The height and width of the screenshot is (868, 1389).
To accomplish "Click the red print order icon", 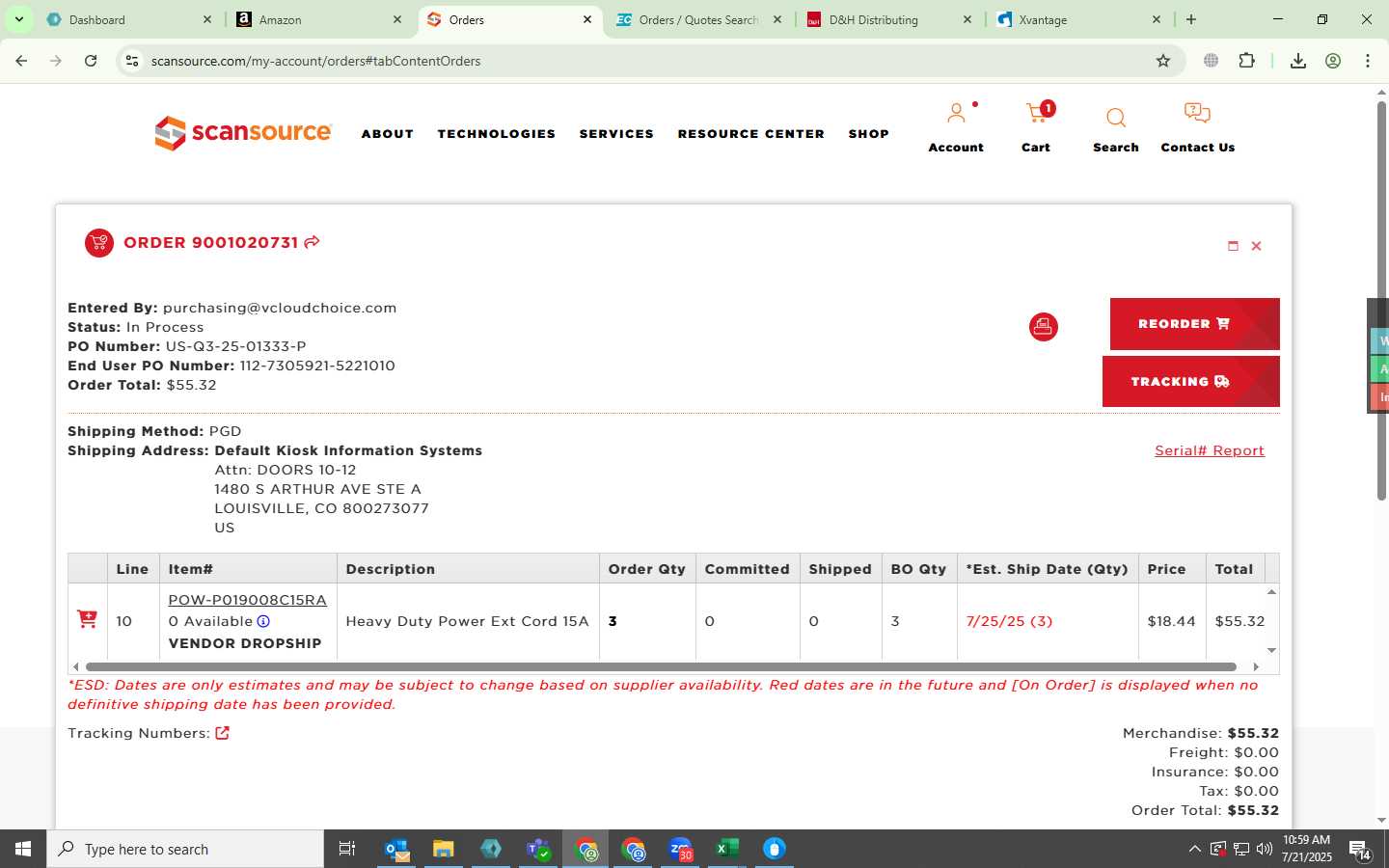I will point(1043,327).
